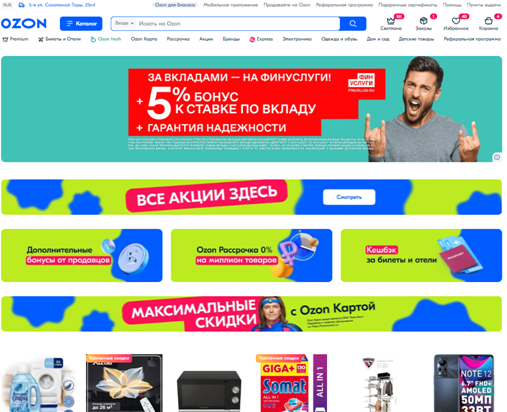The width and height of the screenshot is (507, 412).
Task: Select Электроника in the navigation bar
Action: [297, 39]
